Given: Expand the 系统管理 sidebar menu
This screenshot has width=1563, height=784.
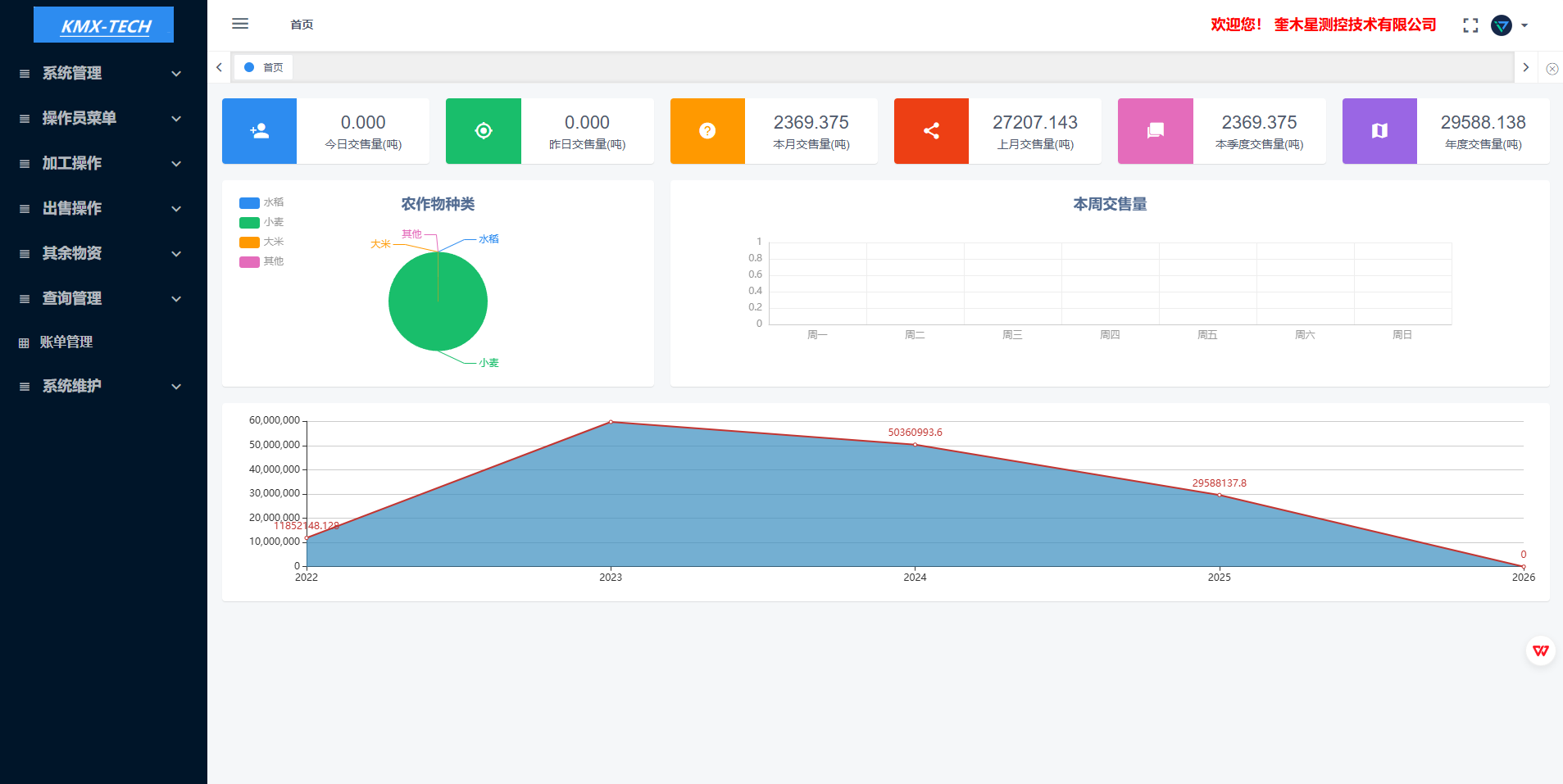Looking at the screenshot, I should (x=102, y=74).
